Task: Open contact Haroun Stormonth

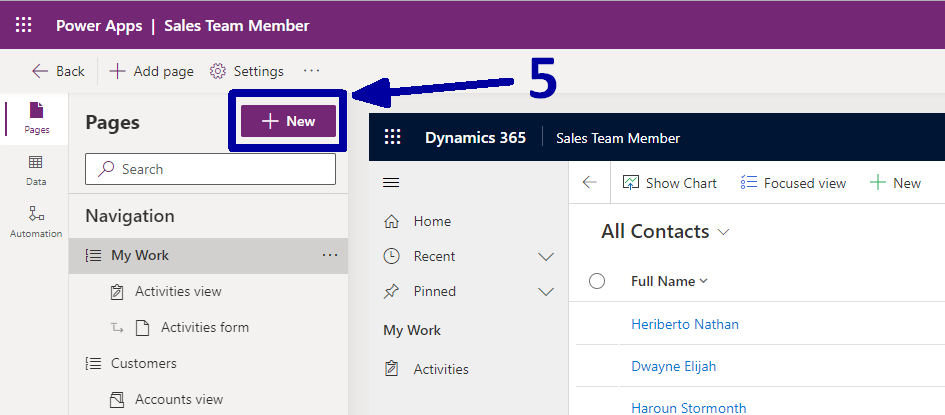Action: pos(688,408)
